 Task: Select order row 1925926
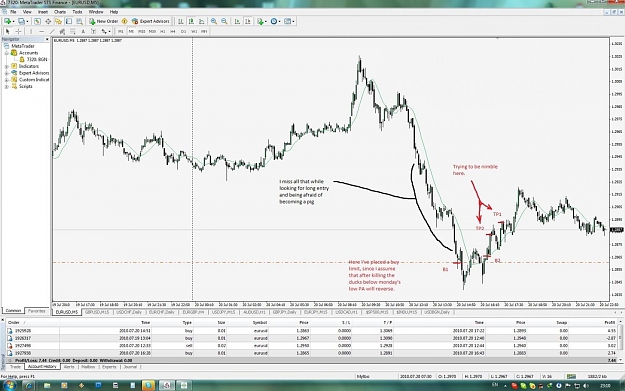click(x=312, y=330)
